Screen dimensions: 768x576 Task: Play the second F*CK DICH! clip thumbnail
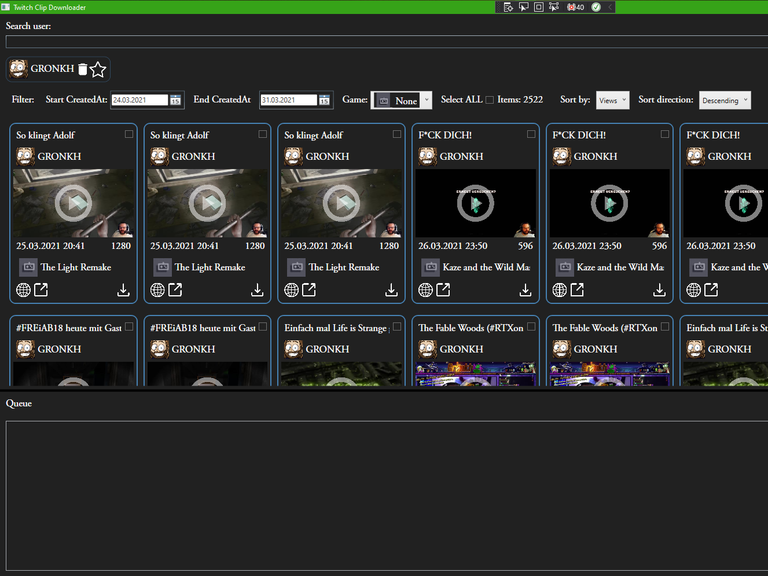tap(610, 203)
